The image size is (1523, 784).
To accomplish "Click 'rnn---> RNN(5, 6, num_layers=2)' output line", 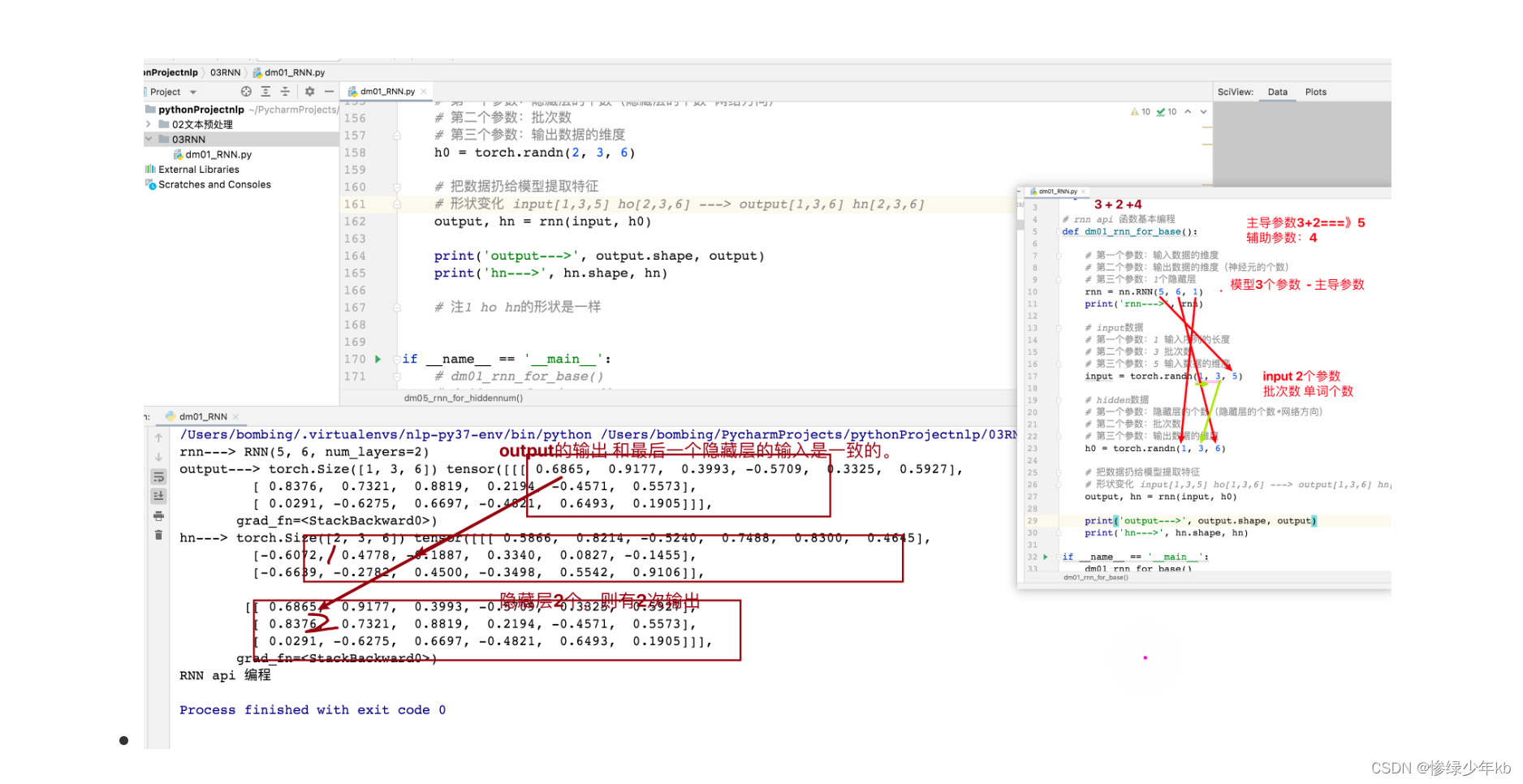I will pyautogui.click(x=304, y=452).
